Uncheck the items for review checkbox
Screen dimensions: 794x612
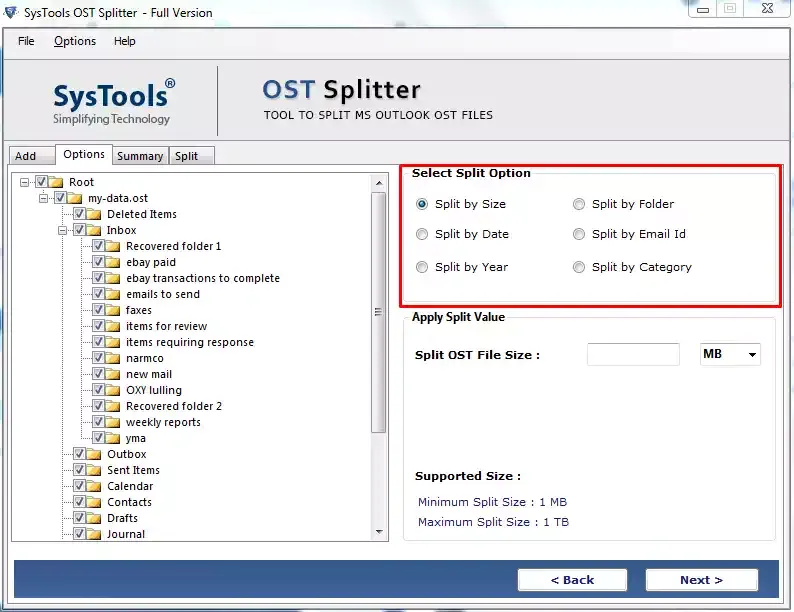tap(98, 325)
